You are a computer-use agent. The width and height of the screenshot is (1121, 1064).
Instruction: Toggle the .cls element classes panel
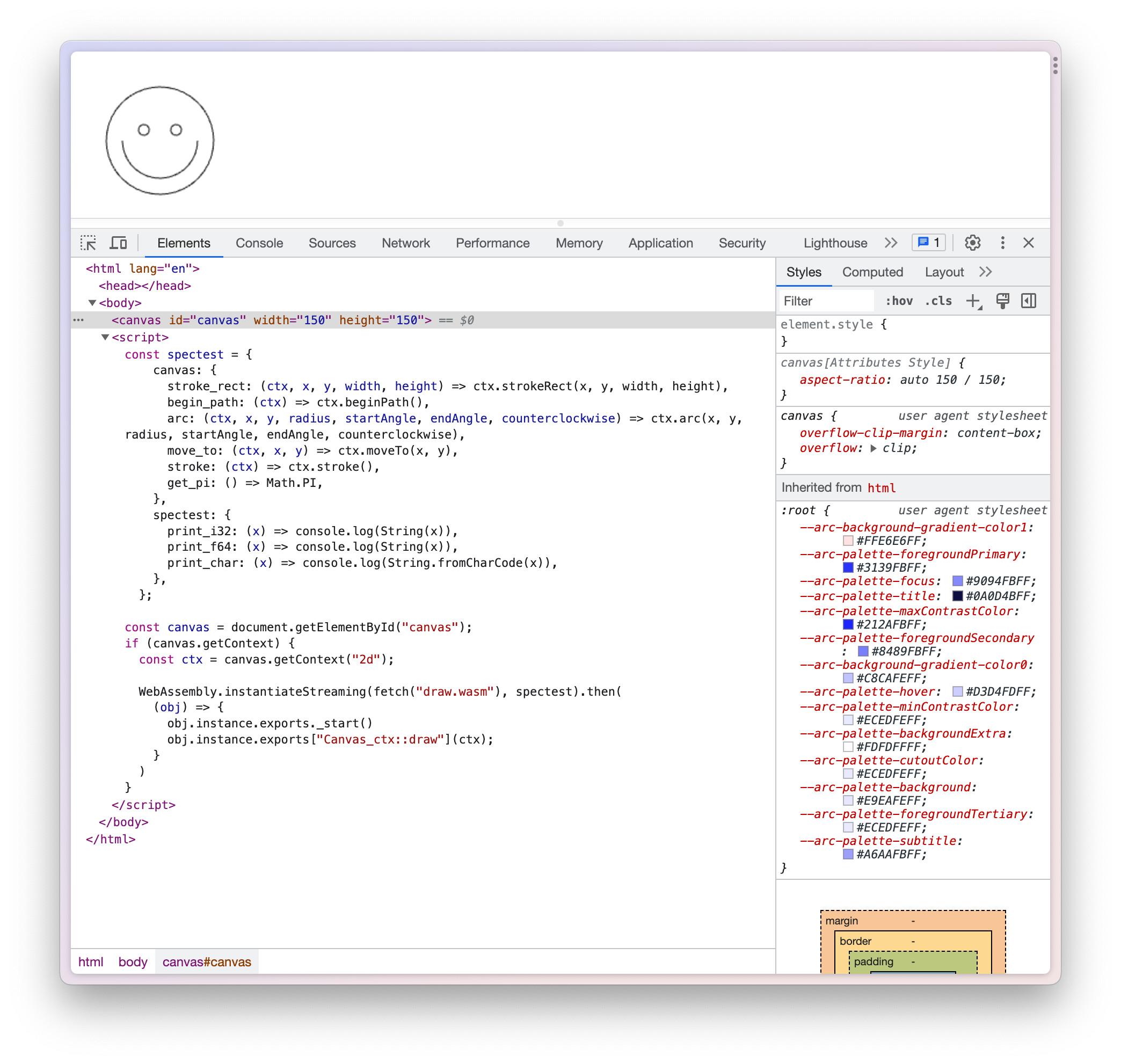coord(938,301)
